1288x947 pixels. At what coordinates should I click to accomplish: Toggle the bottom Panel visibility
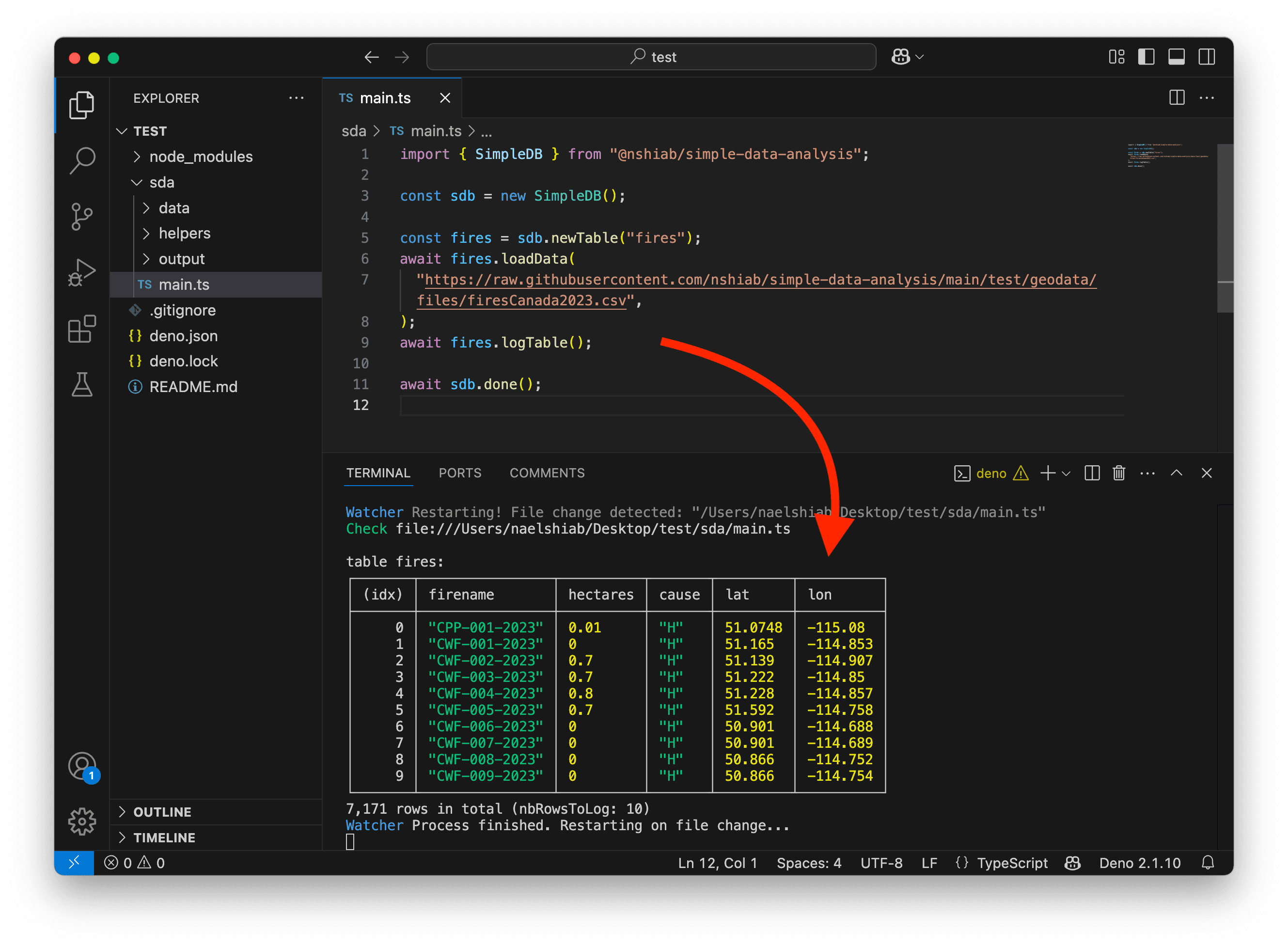(x=1176, y=57)
